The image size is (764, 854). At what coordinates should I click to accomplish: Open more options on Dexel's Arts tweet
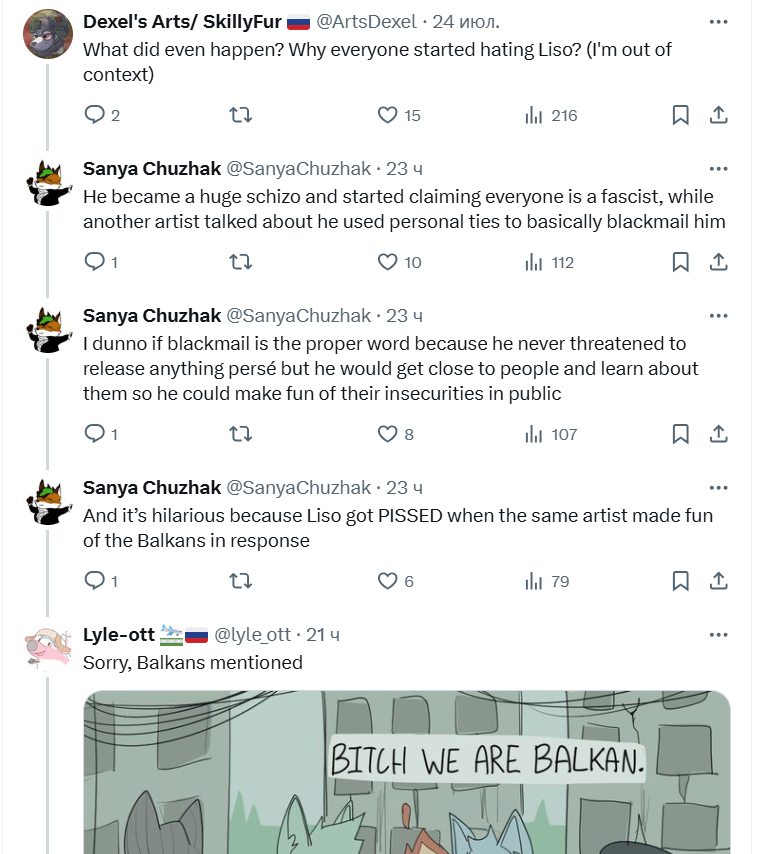[x=718, y=22]
